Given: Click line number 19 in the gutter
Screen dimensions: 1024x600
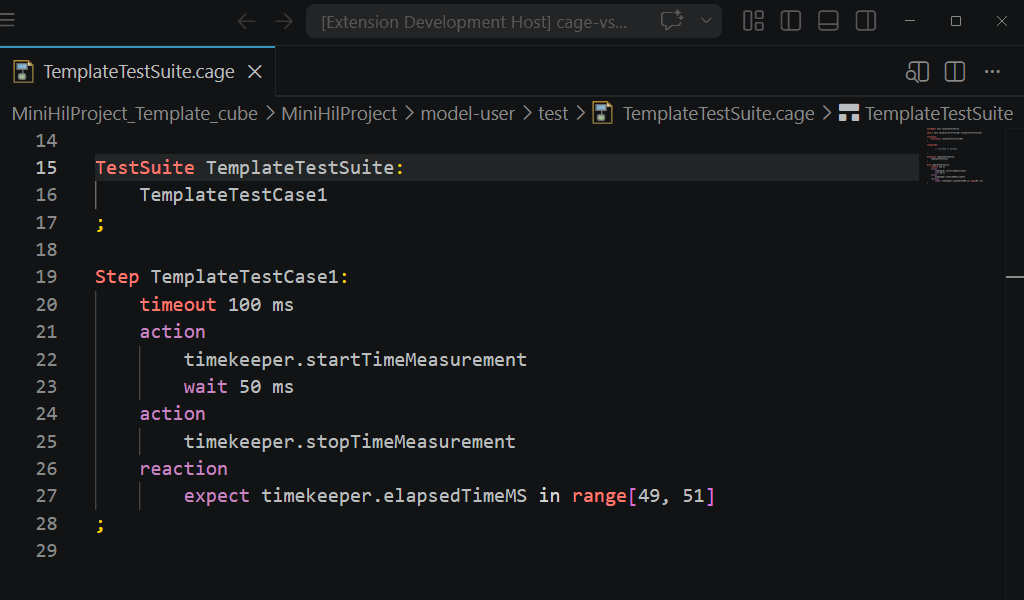Looking at the screenshot, I should click(x=46, y=277).
